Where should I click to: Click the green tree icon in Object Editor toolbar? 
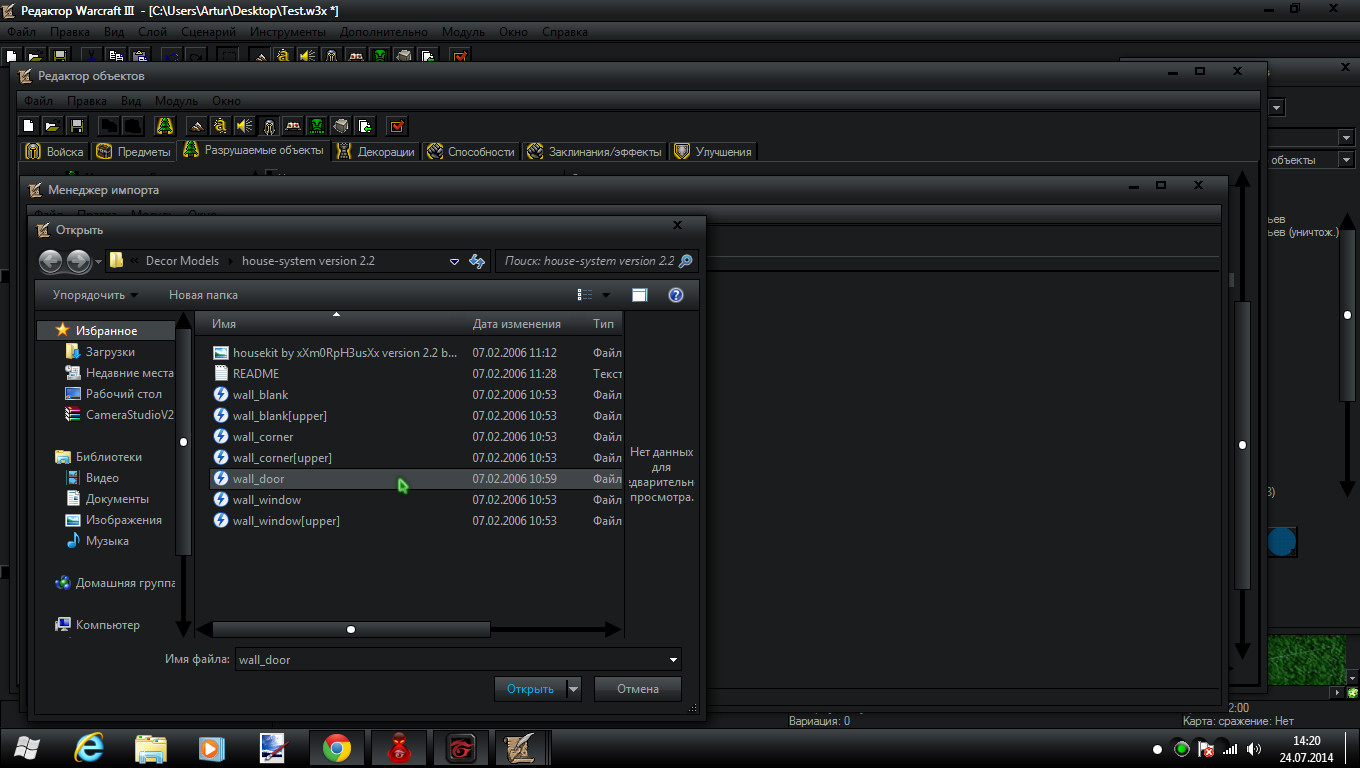165,126
